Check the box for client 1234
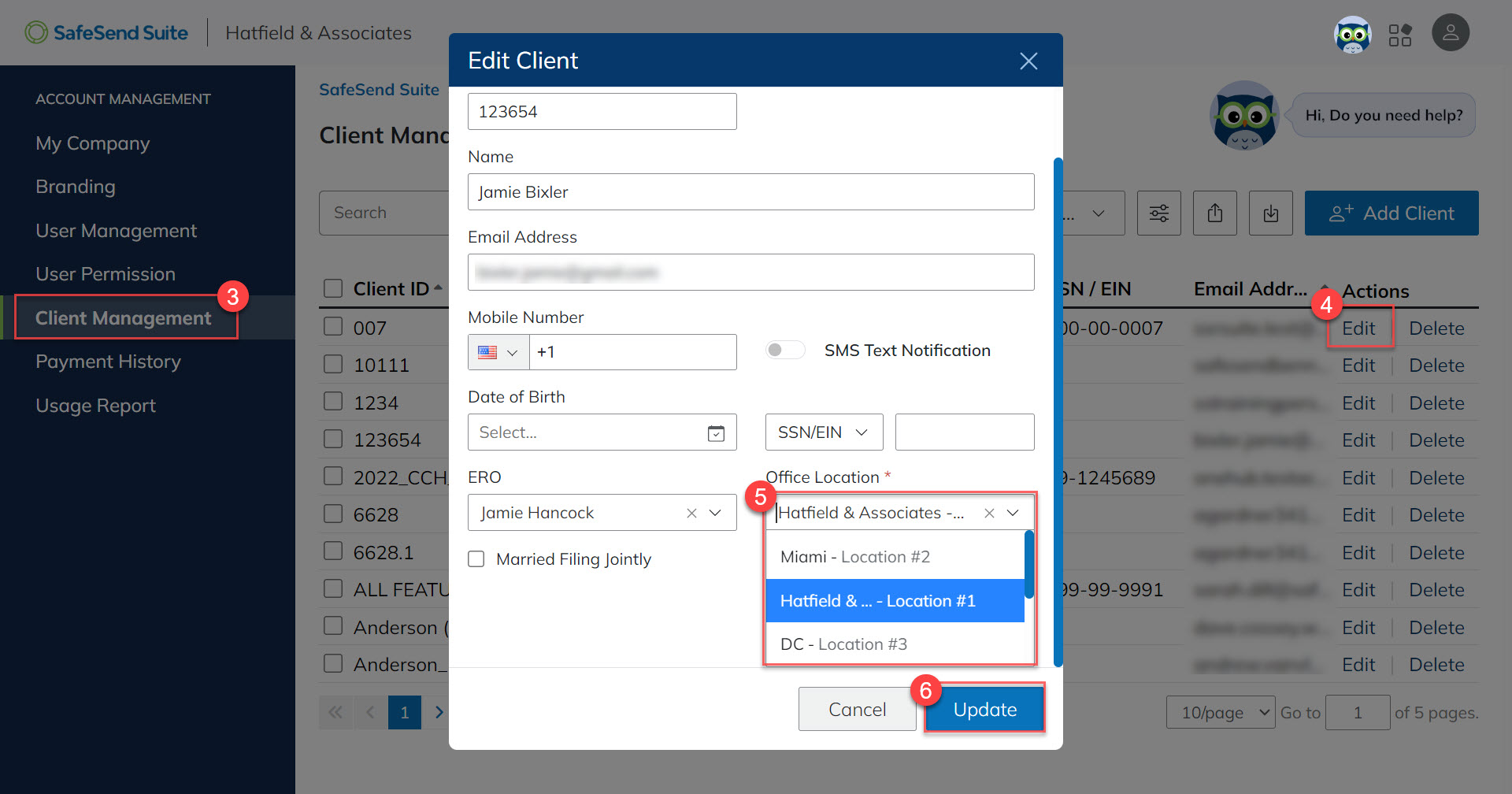1512x794 pixels. (x=333, y=402)
